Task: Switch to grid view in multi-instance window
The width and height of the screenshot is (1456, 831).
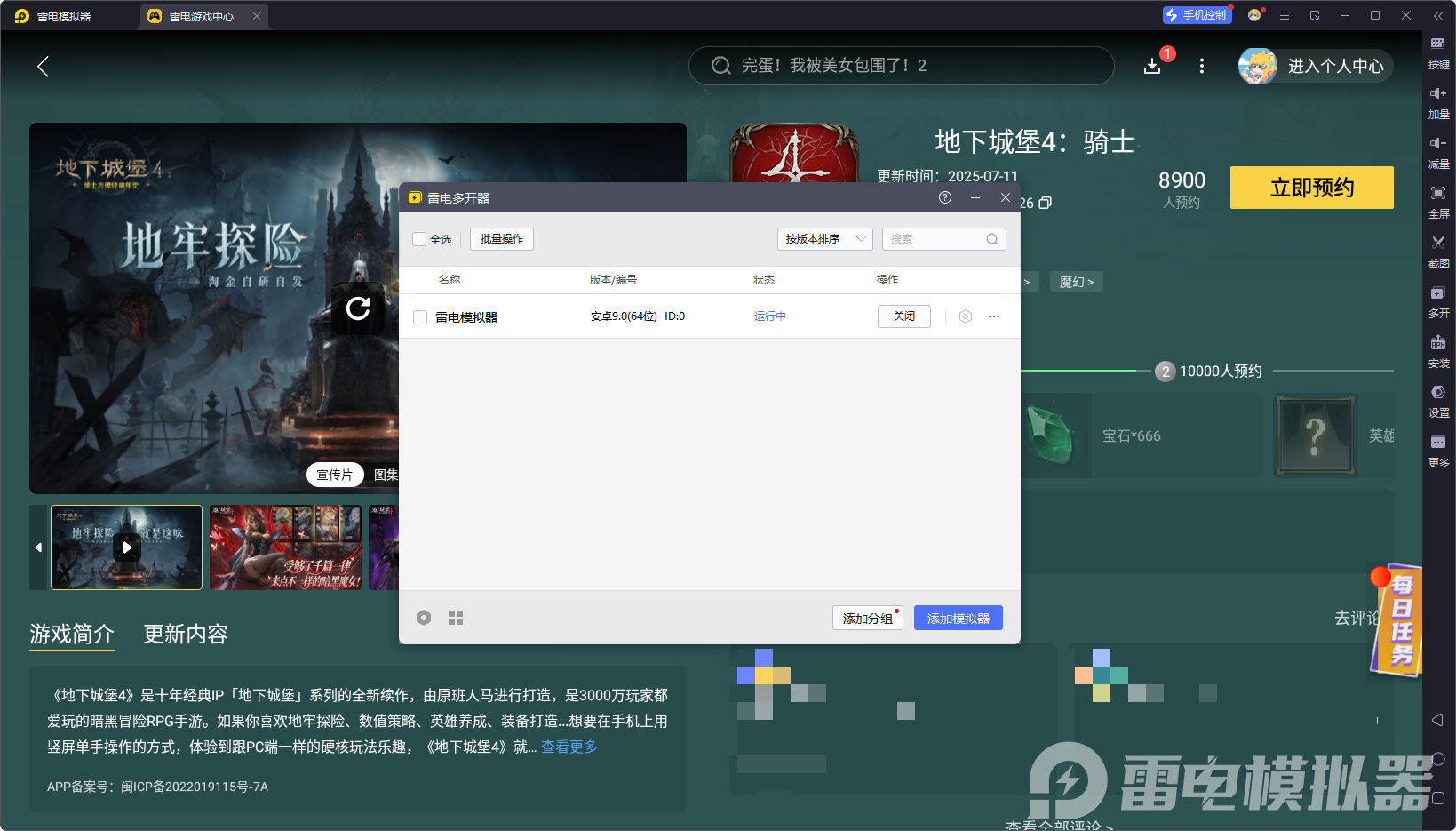Action: [x=456, y=618]
